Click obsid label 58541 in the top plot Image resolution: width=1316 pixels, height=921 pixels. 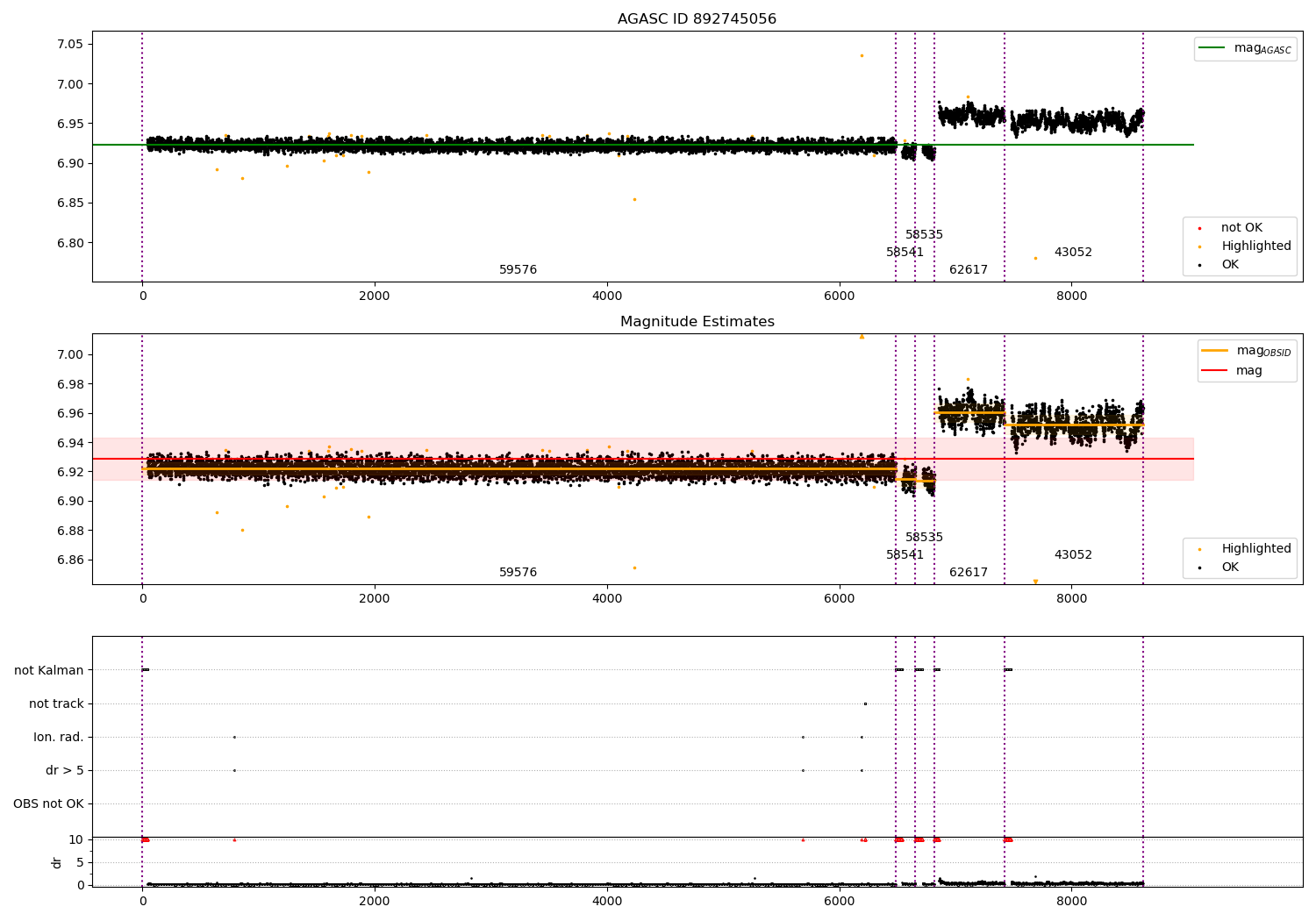[x=905, y=253]
